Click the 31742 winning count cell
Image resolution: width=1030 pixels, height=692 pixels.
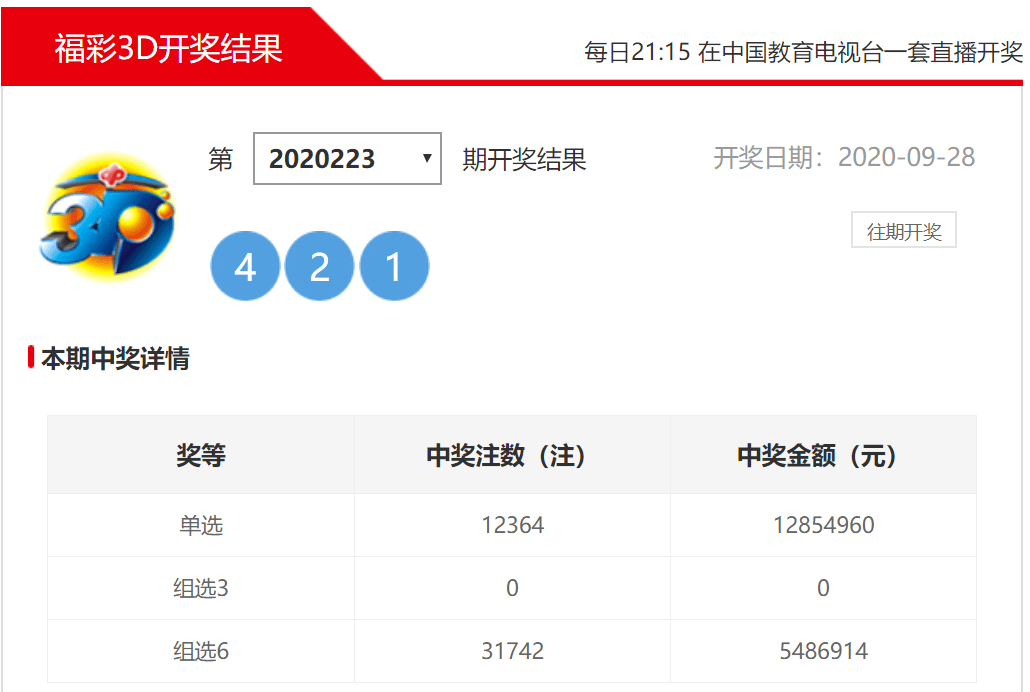tap(512, 651)
